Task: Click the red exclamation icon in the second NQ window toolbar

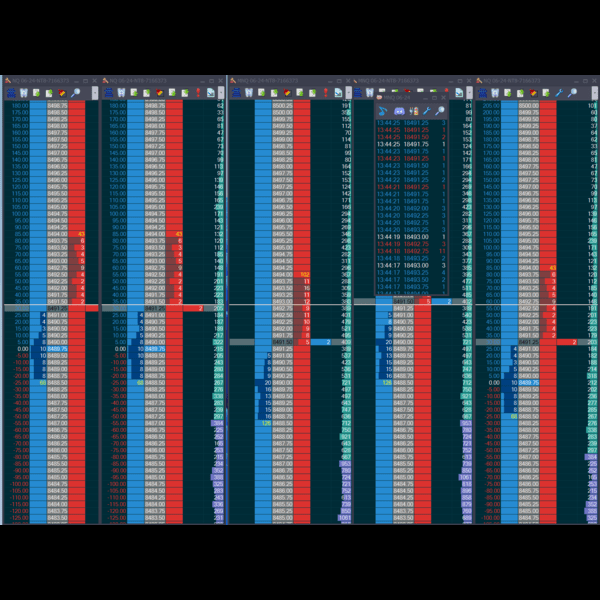Action: tap(198, 93)
